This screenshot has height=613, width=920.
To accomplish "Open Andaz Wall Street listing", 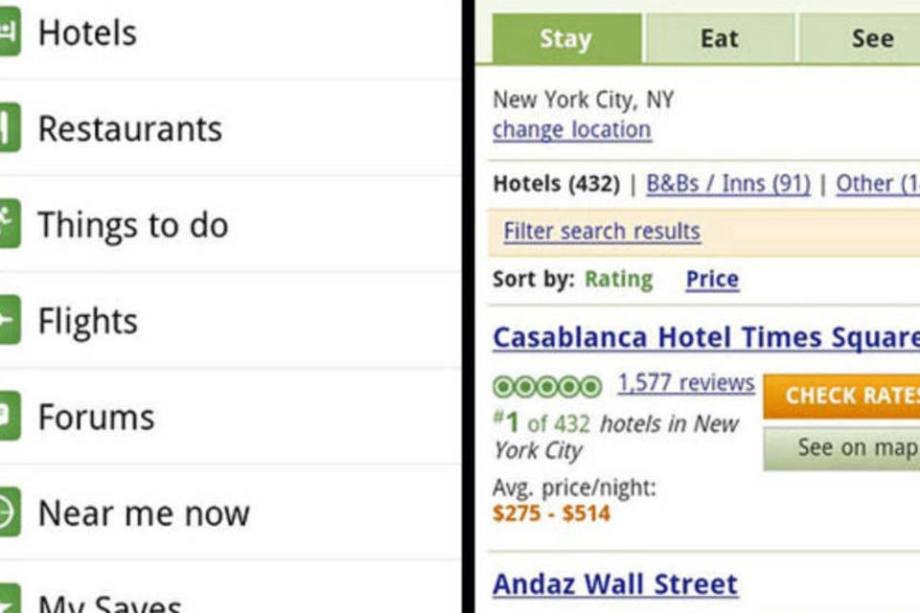I will (x=615, y=584).
